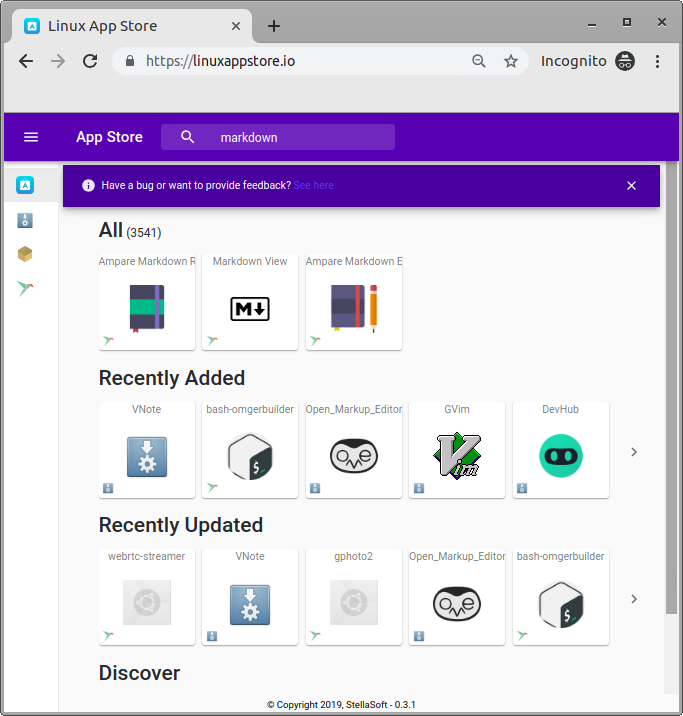Open the Chrome three-dot menu
This screenshot has width=683, height=716.
657,61
